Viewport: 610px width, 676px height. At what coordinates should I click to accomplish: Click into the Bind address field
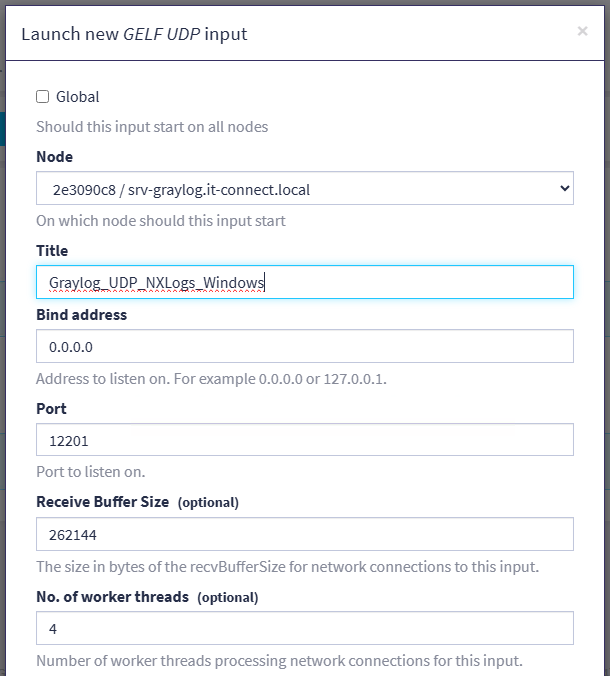pyautogui.click(x=304, y=346)
